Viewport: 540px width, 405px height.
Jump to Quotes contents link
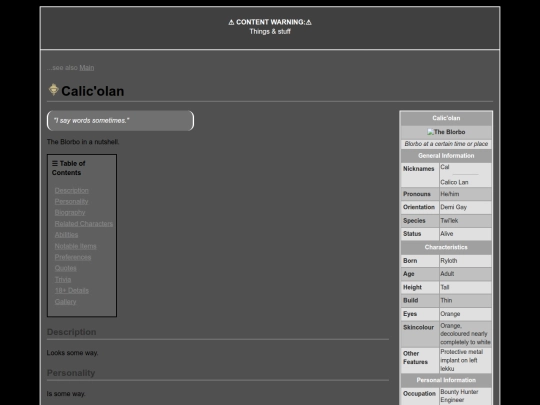65,268
